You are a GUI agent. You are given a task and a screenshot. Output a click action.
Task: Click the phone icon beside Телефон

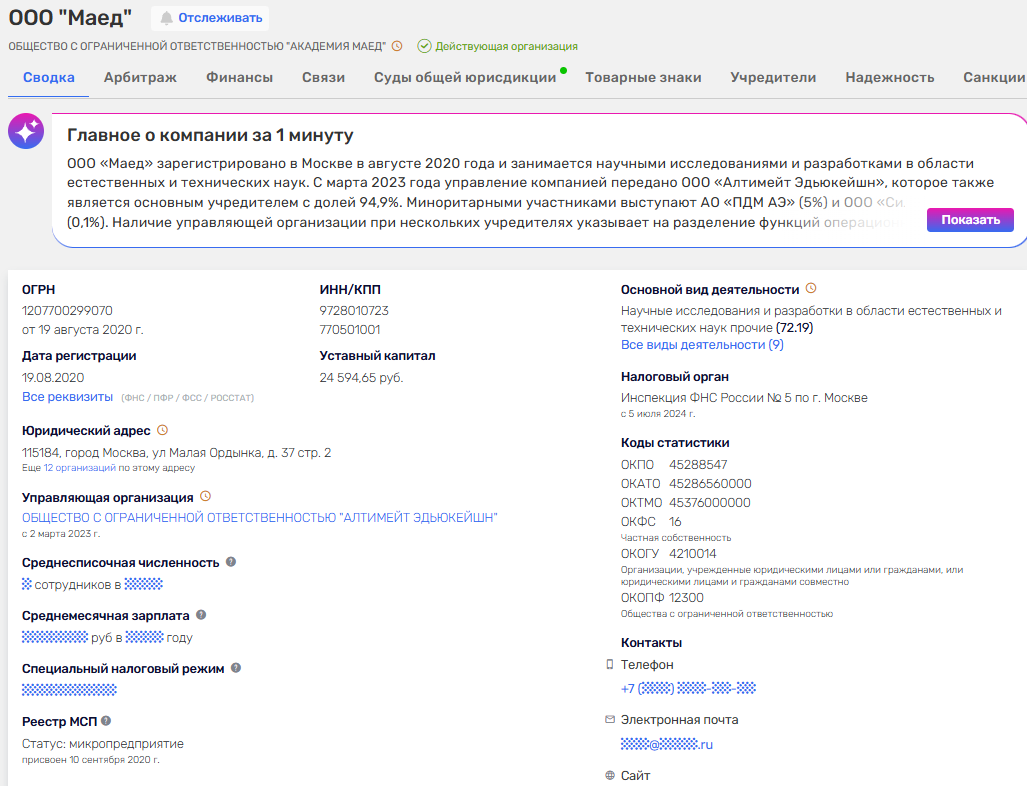click(x=610, y=664)
